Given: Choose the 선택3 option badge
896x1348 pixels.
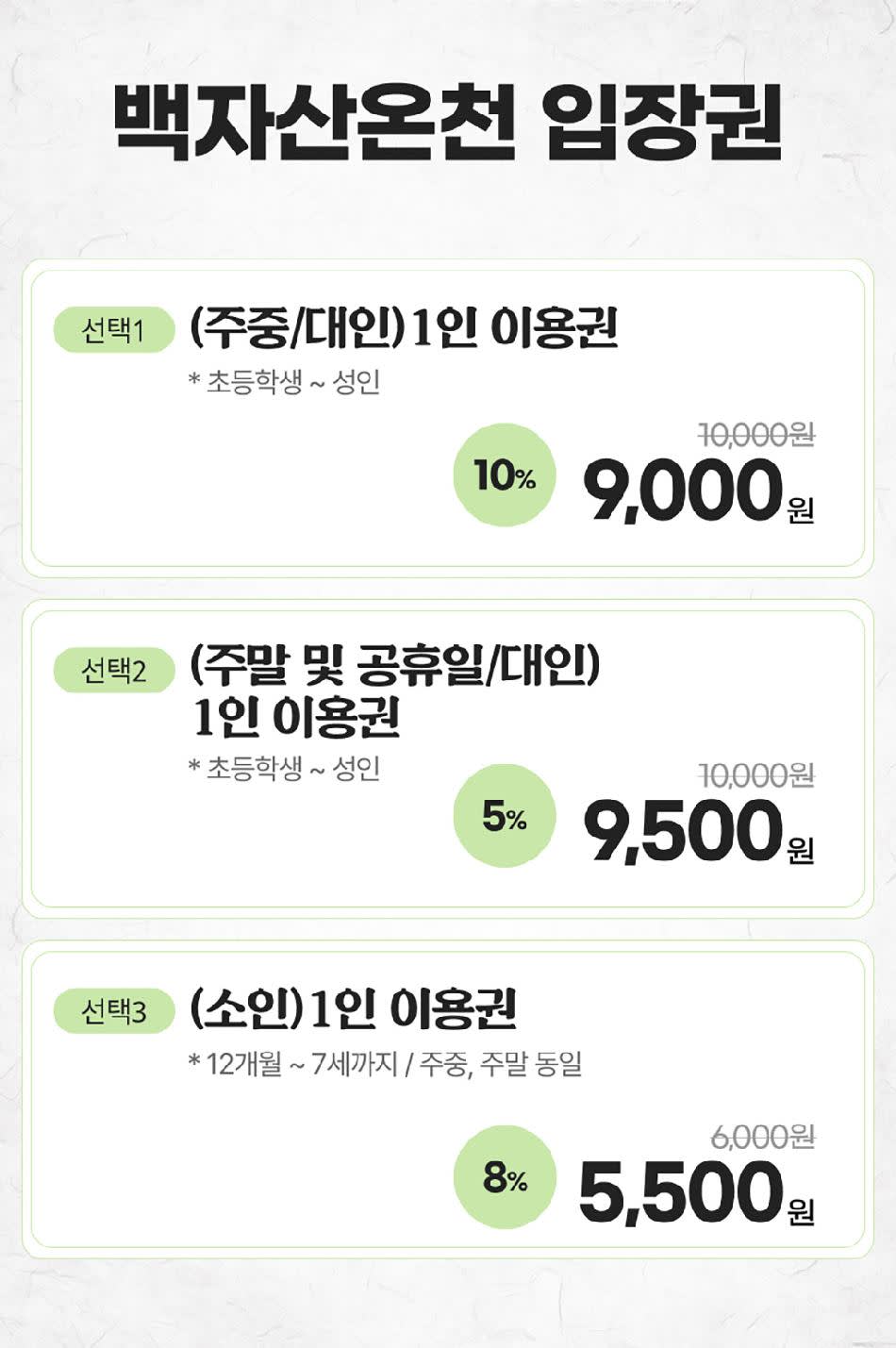Looking at the screenshot, I should pos(114,1011).
